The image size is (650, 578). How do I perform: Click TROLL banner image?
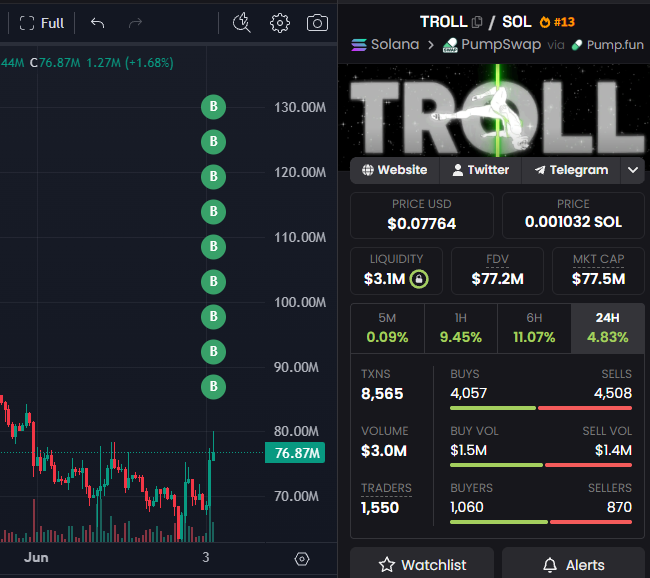tap(494, 111)
